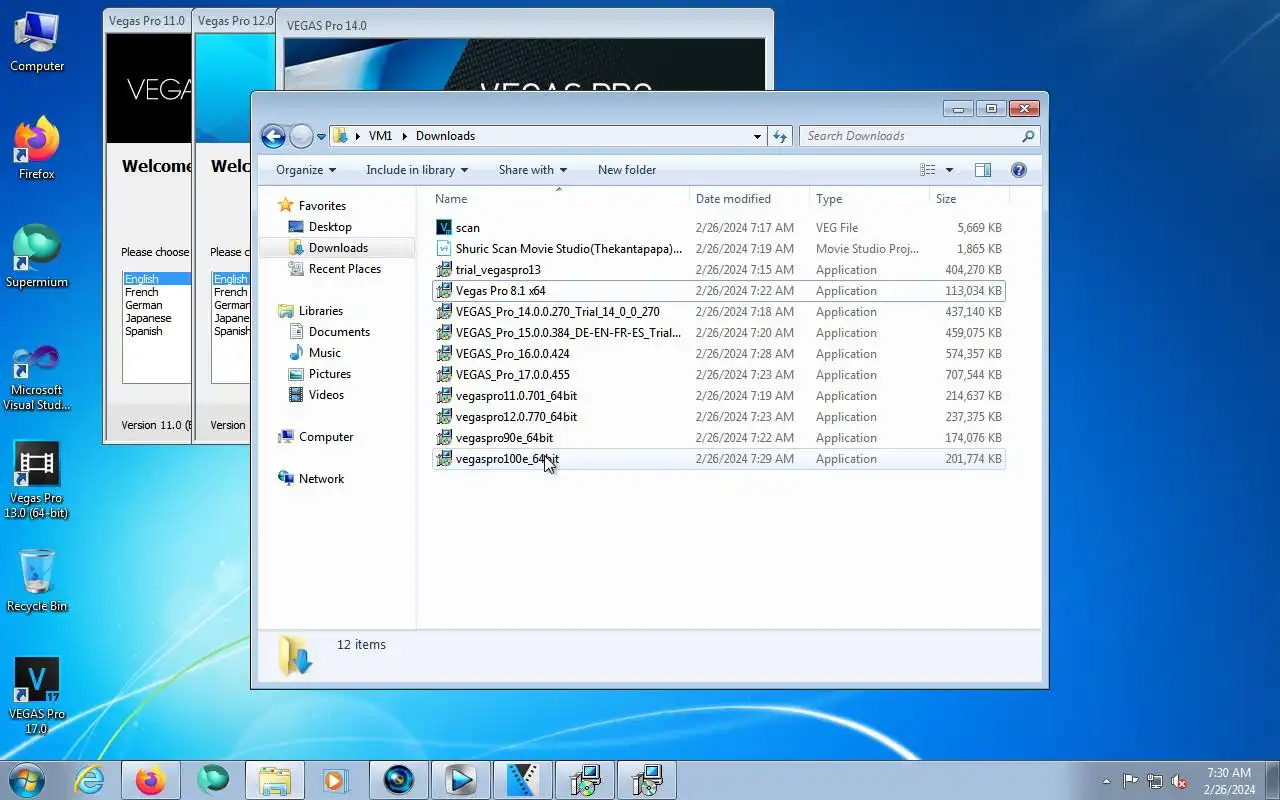Refresh the Downloads folder view

[x=781, y=136]
